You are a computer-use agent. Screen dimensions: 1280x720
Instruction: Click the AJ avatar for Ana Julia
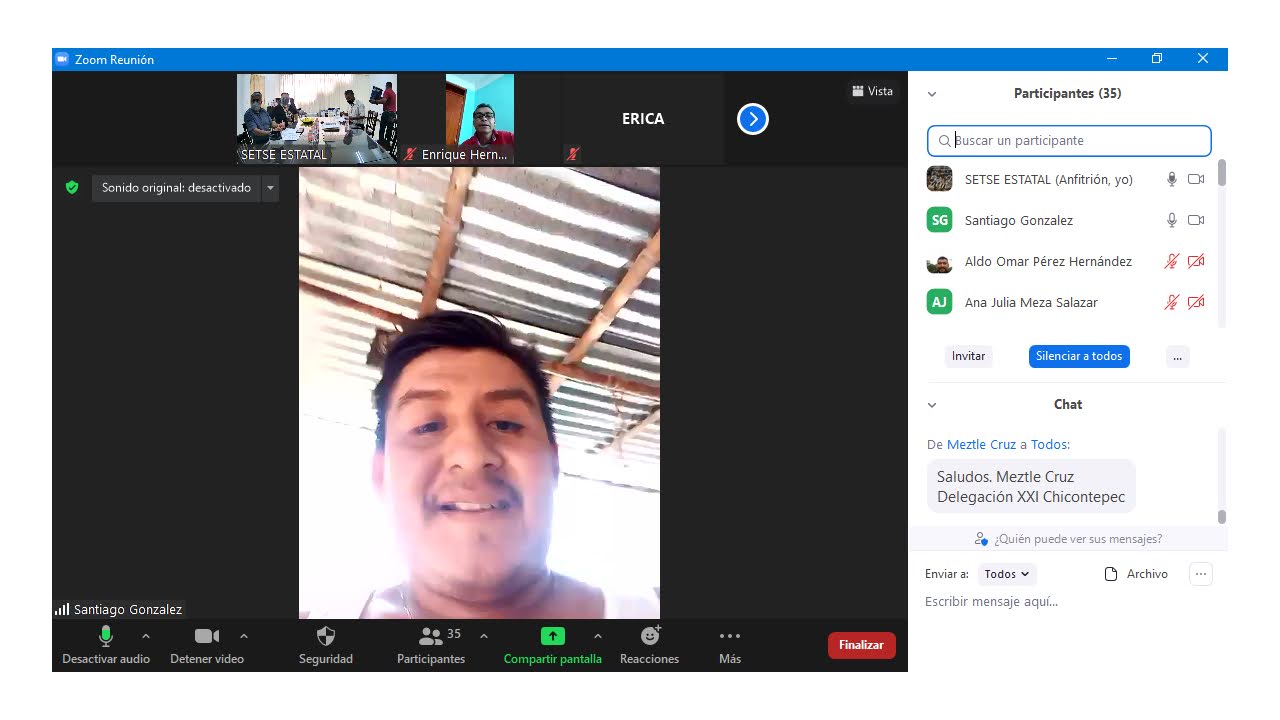tap(939, 302)
